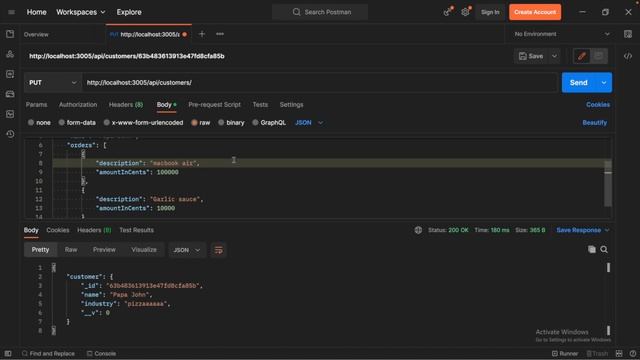Click the Sign In button
Image resolution: width=640 pixels, height=360 pixels.
tap(490, 12)
